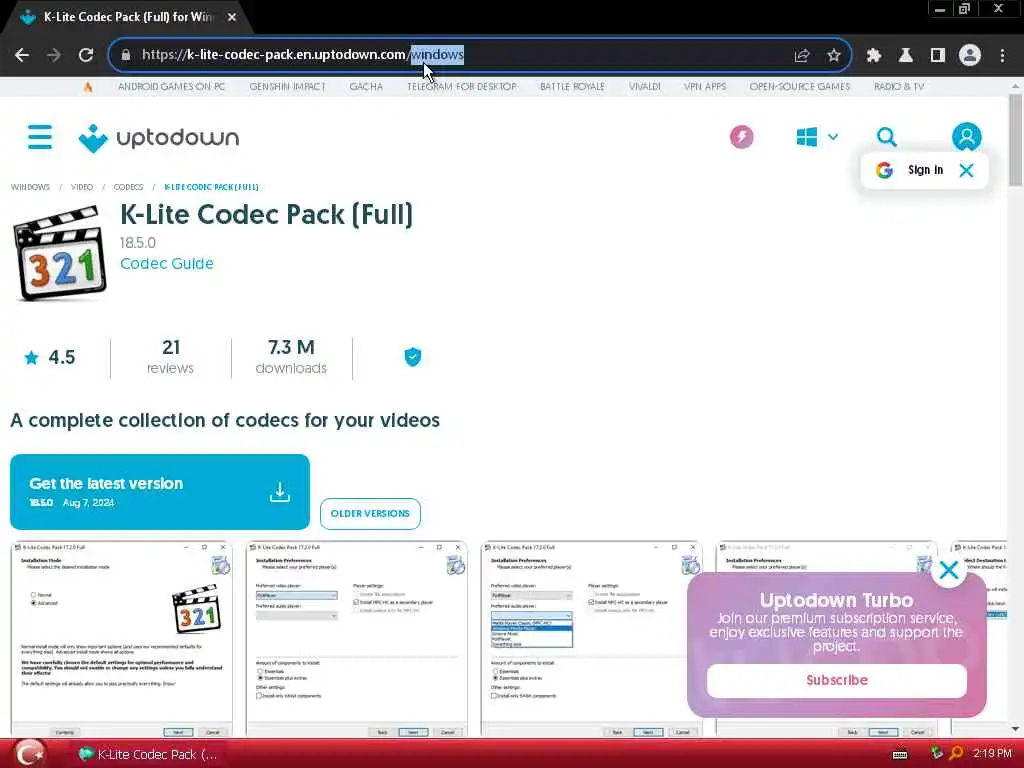The height and width of the screenshot is (768, 1024).
Task: Open VPN Apps category link
Action: point(705,87)
